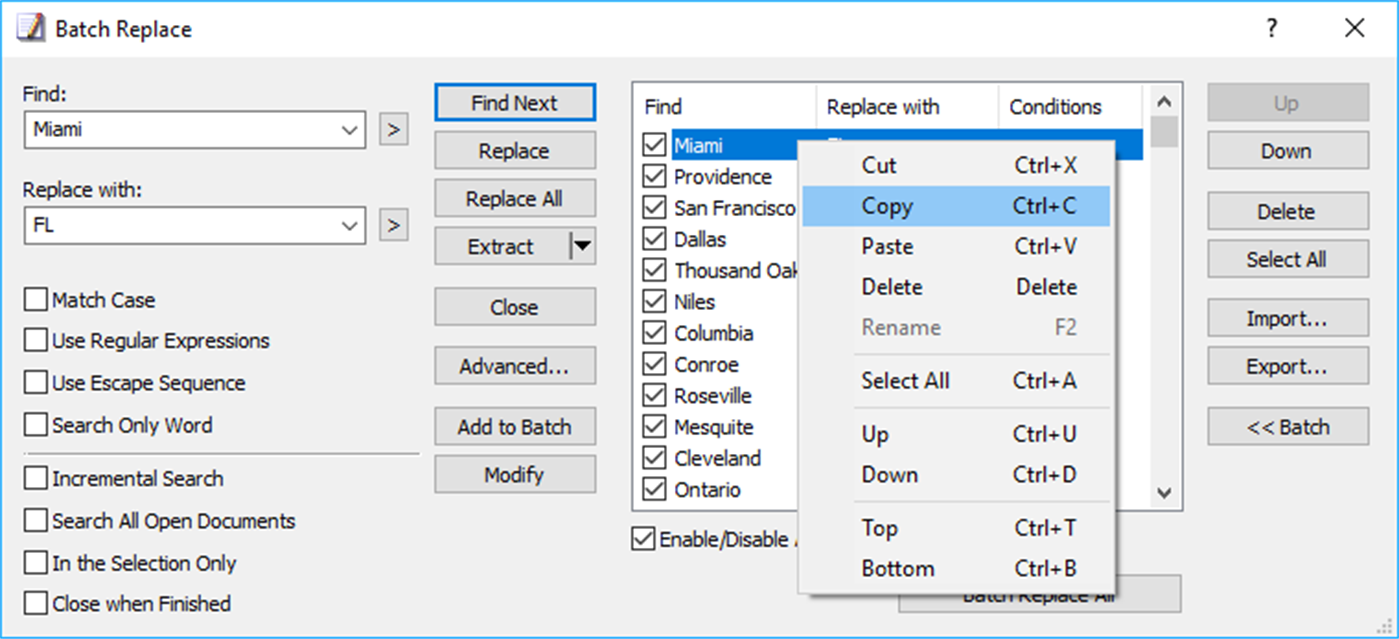
Task: Click the arrow button beside the Find field
Action: point(393,129)
